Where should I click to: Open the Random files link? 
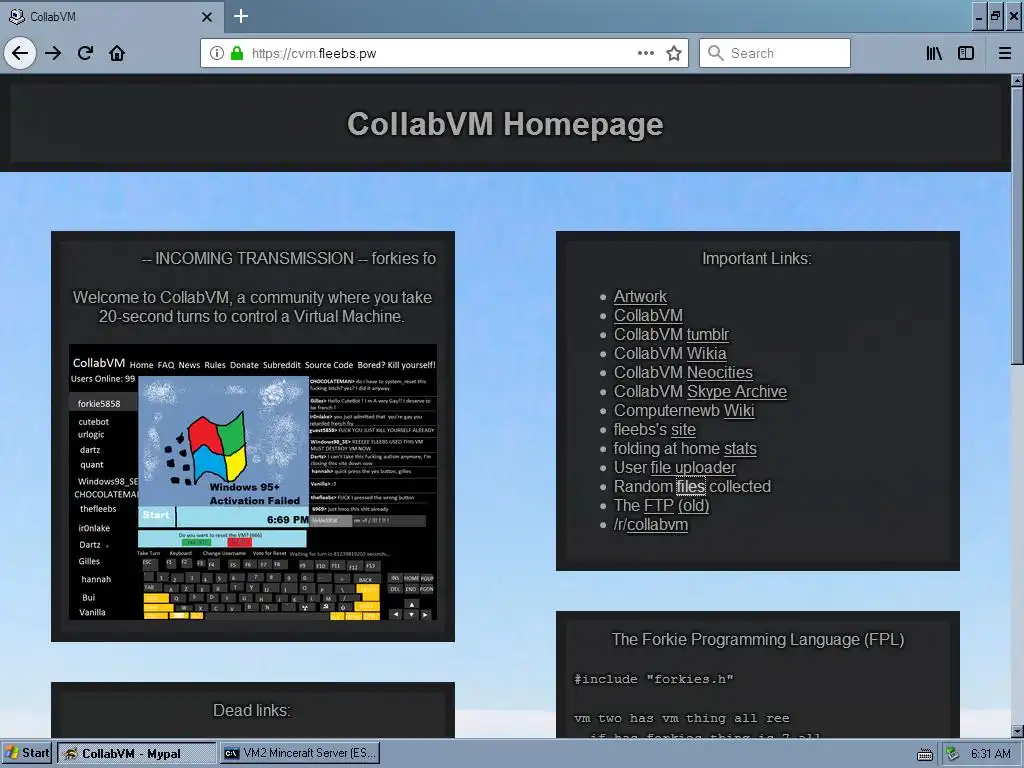click(x=690, y=486)
